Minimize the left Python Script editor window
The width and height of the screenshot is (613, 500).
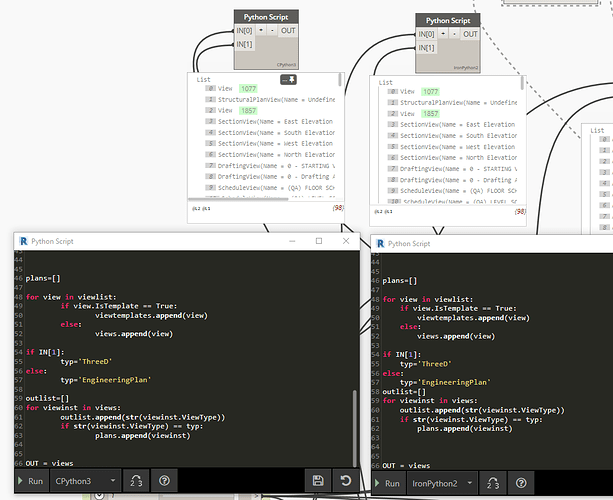292,241
